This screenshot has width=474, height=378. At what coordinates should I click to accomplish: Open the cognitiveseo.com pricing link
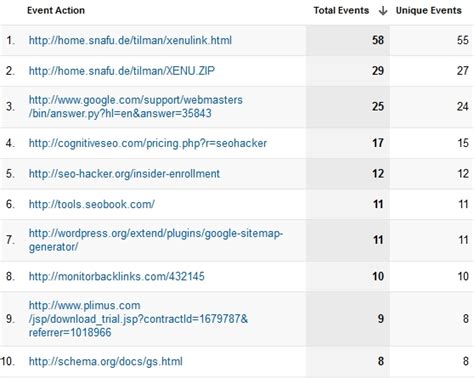(x=148, y=143)
